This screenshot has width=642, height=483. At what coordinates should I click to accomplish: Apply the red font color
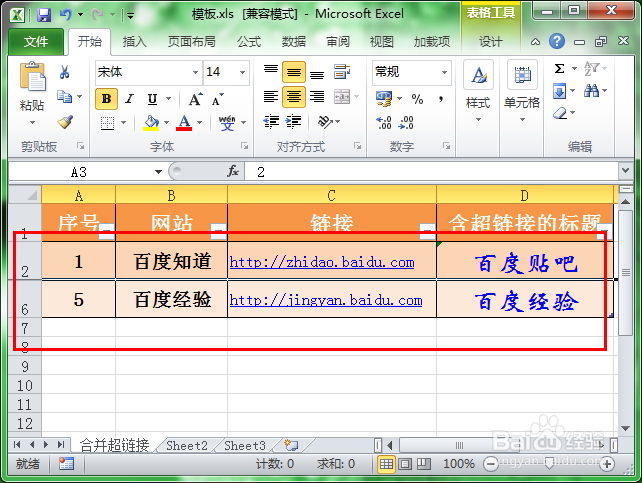[184, 122]
